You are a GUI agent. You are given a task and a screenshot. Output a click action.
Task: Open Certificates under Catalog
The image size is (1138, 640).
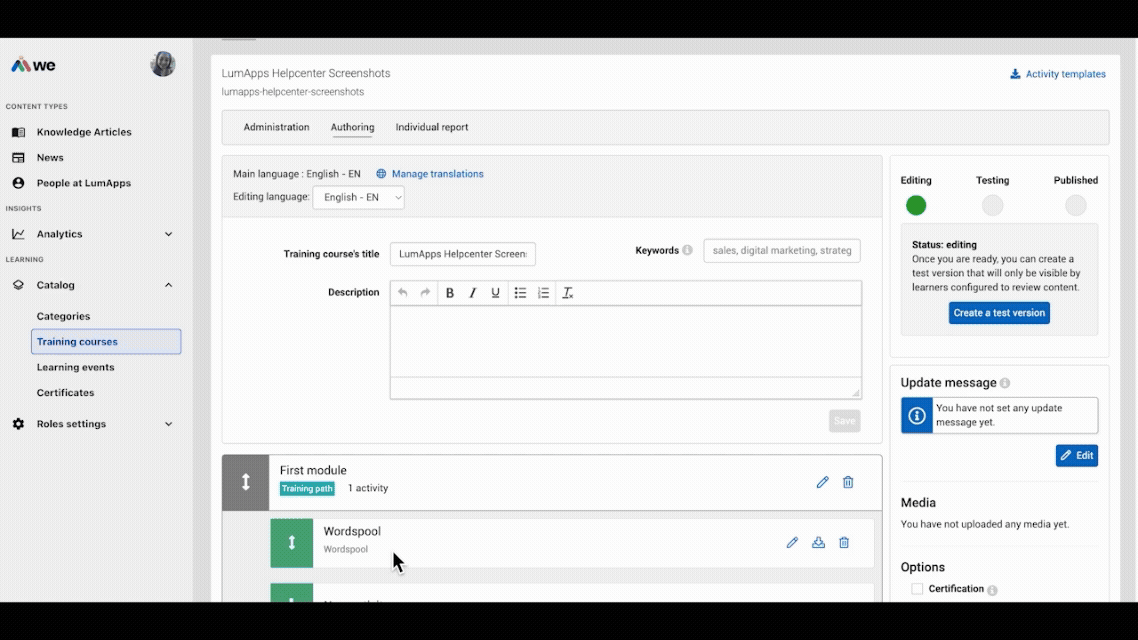tap(65, 393)
